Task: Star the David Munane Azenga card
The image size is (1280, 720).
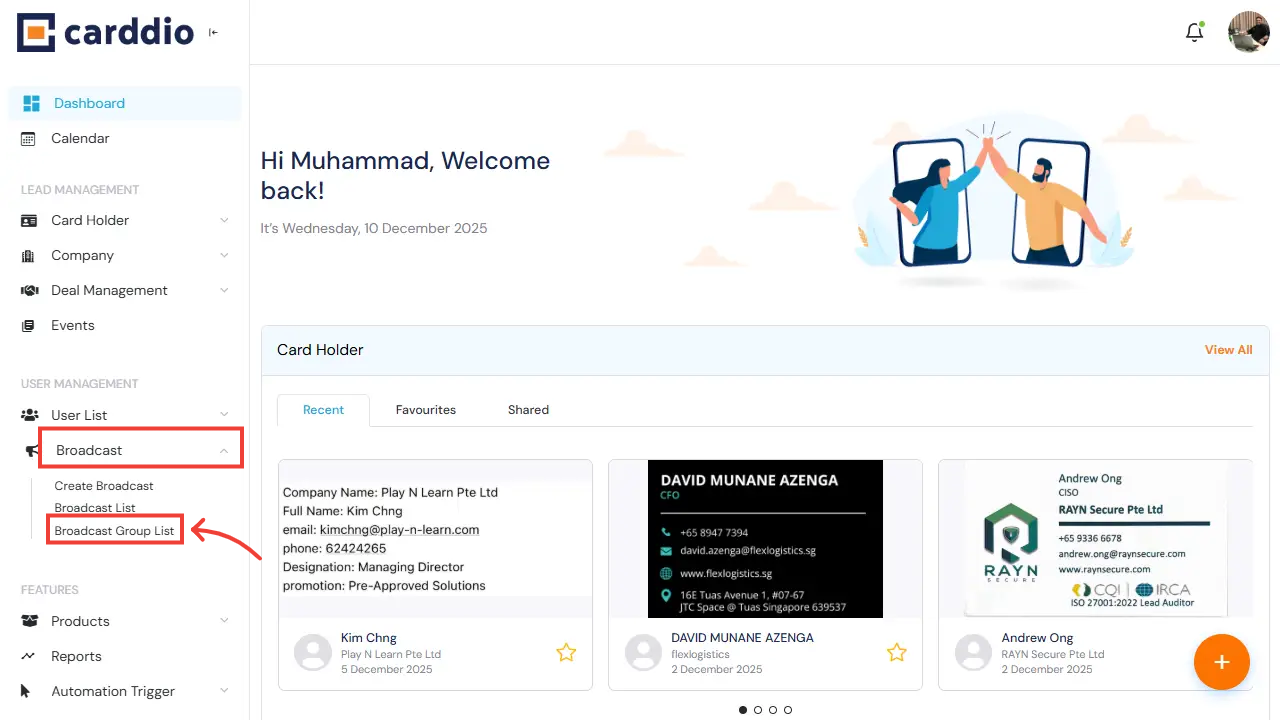Action: [x=896, y=653]
